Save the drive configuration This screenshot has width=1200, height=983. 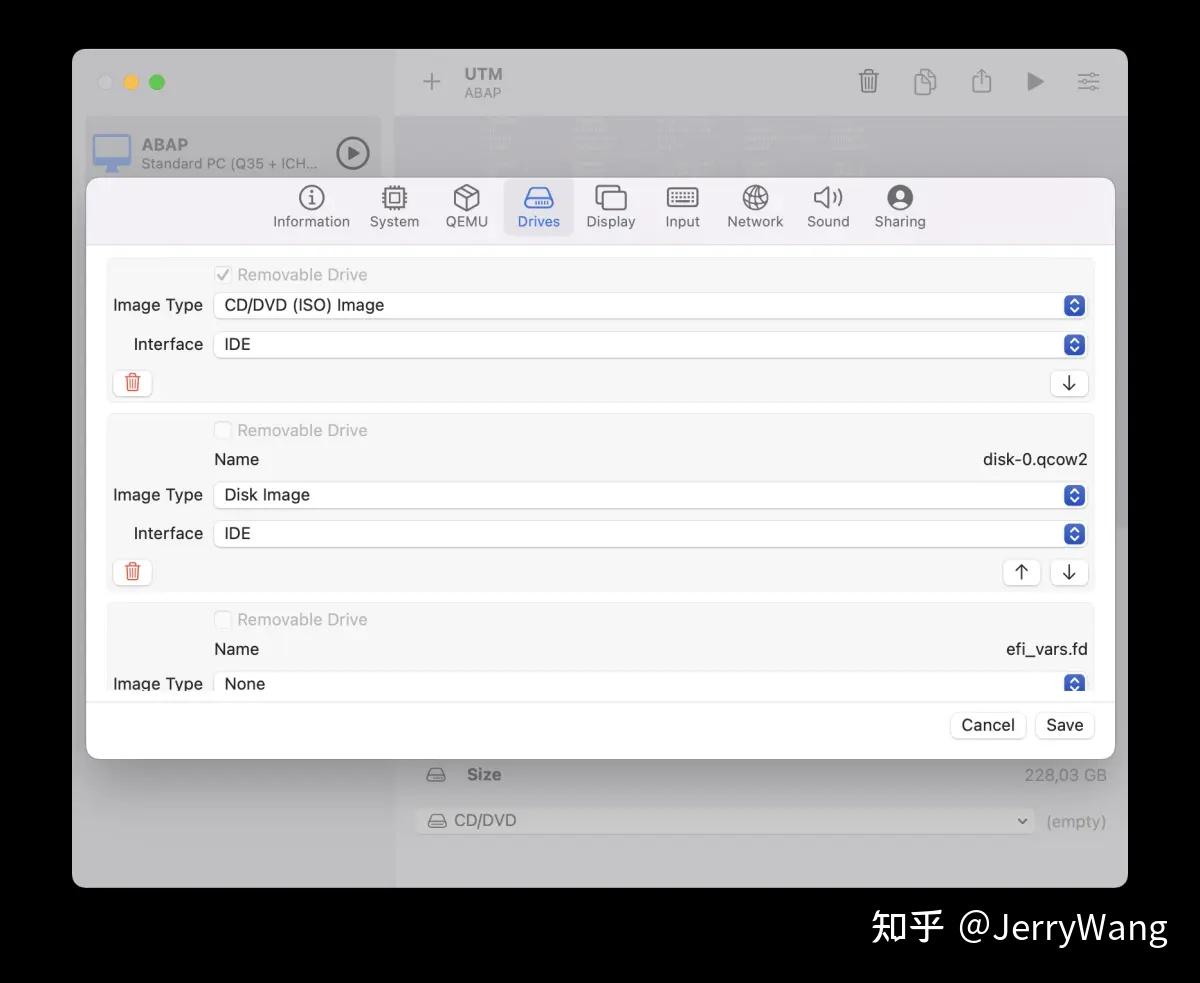1063,725
